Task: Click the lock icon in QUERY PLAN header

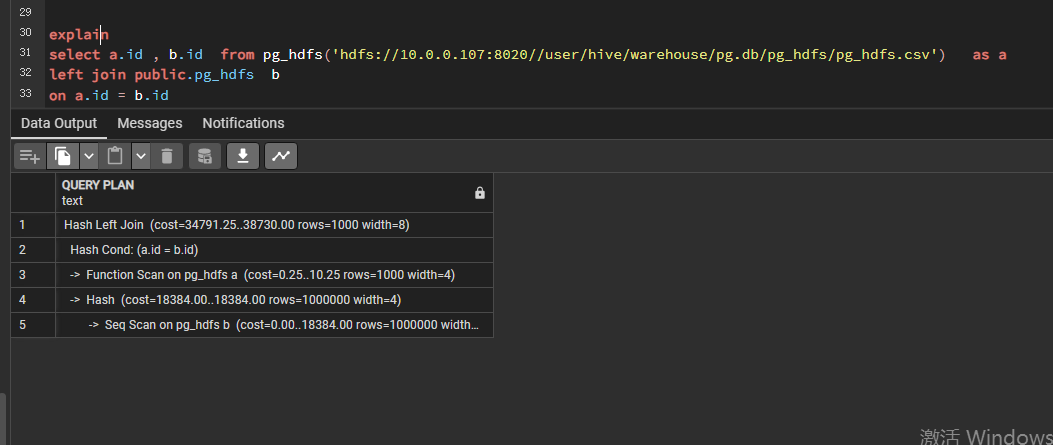Action: pyautogui.click(x=479, y=193)
